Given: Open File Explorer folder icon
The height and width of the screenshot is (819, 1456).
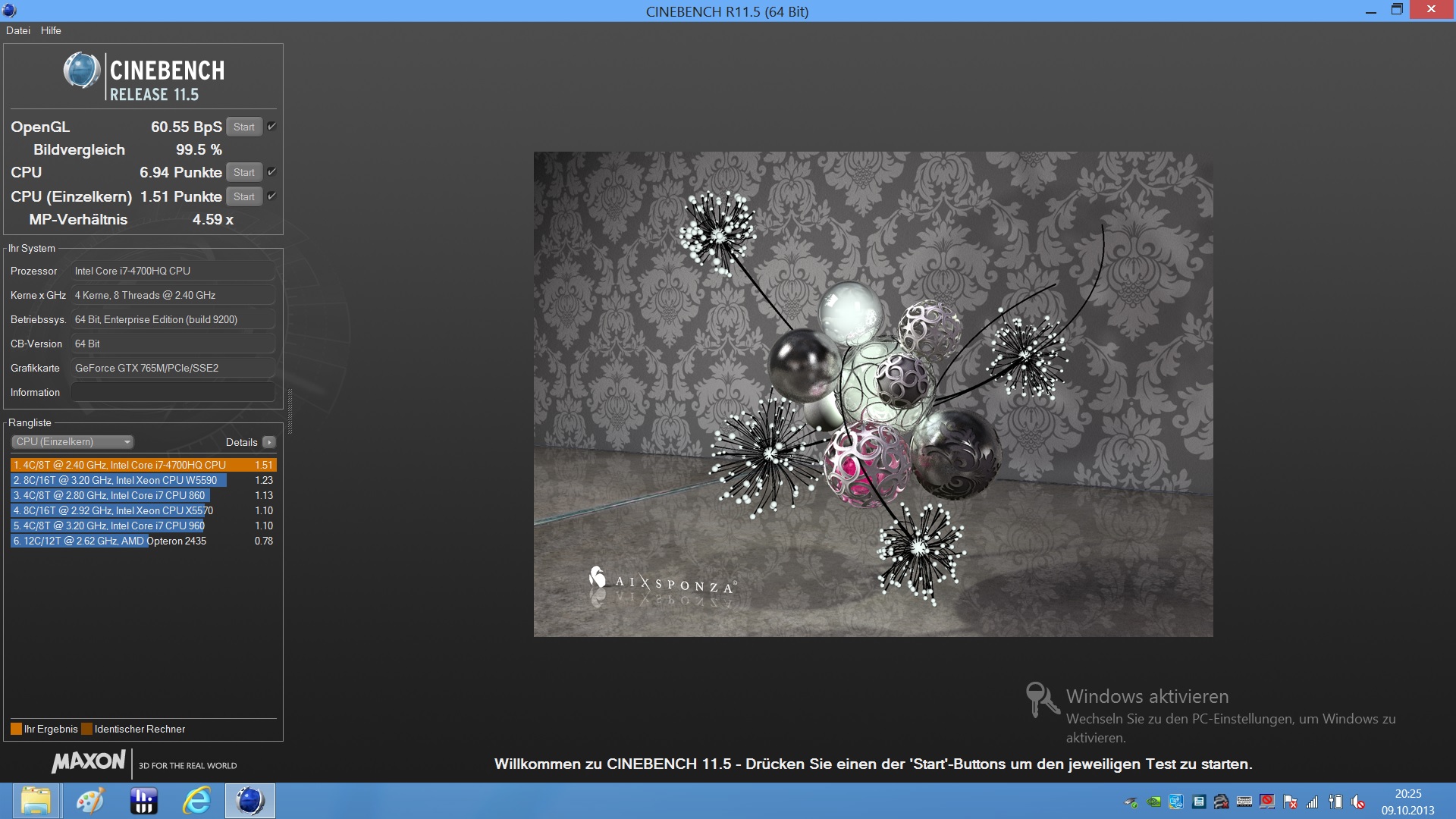Looking at the screenshot, I should tap(36, 801).
